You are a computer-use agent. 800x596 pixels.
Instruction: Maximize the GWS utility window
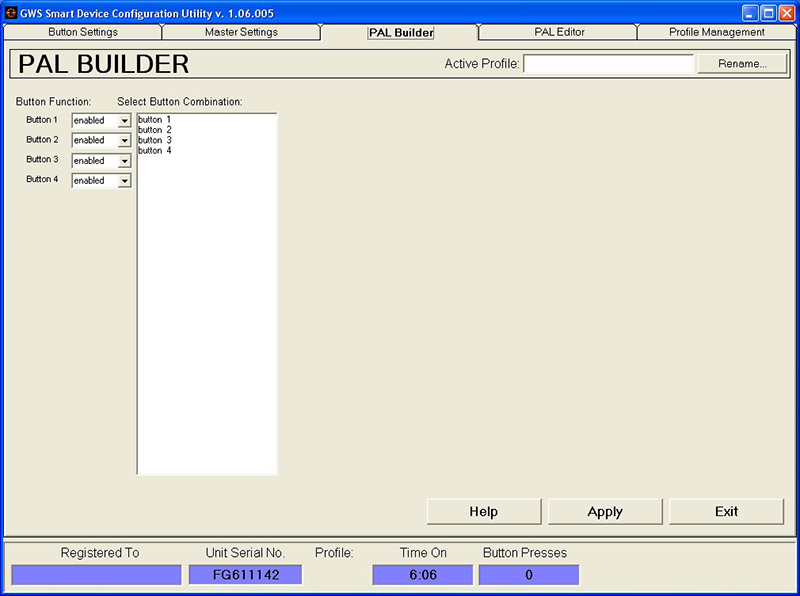pos(768,13)
